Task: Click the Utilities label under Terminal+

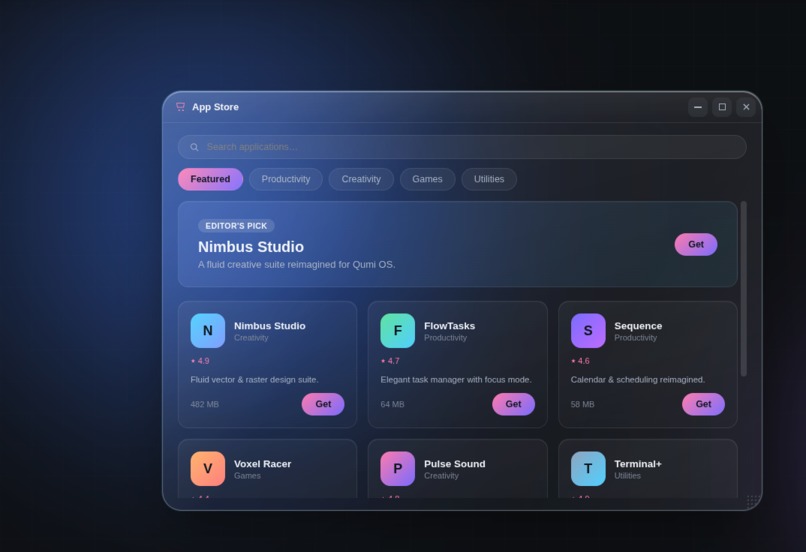Action: coord(628,476)
